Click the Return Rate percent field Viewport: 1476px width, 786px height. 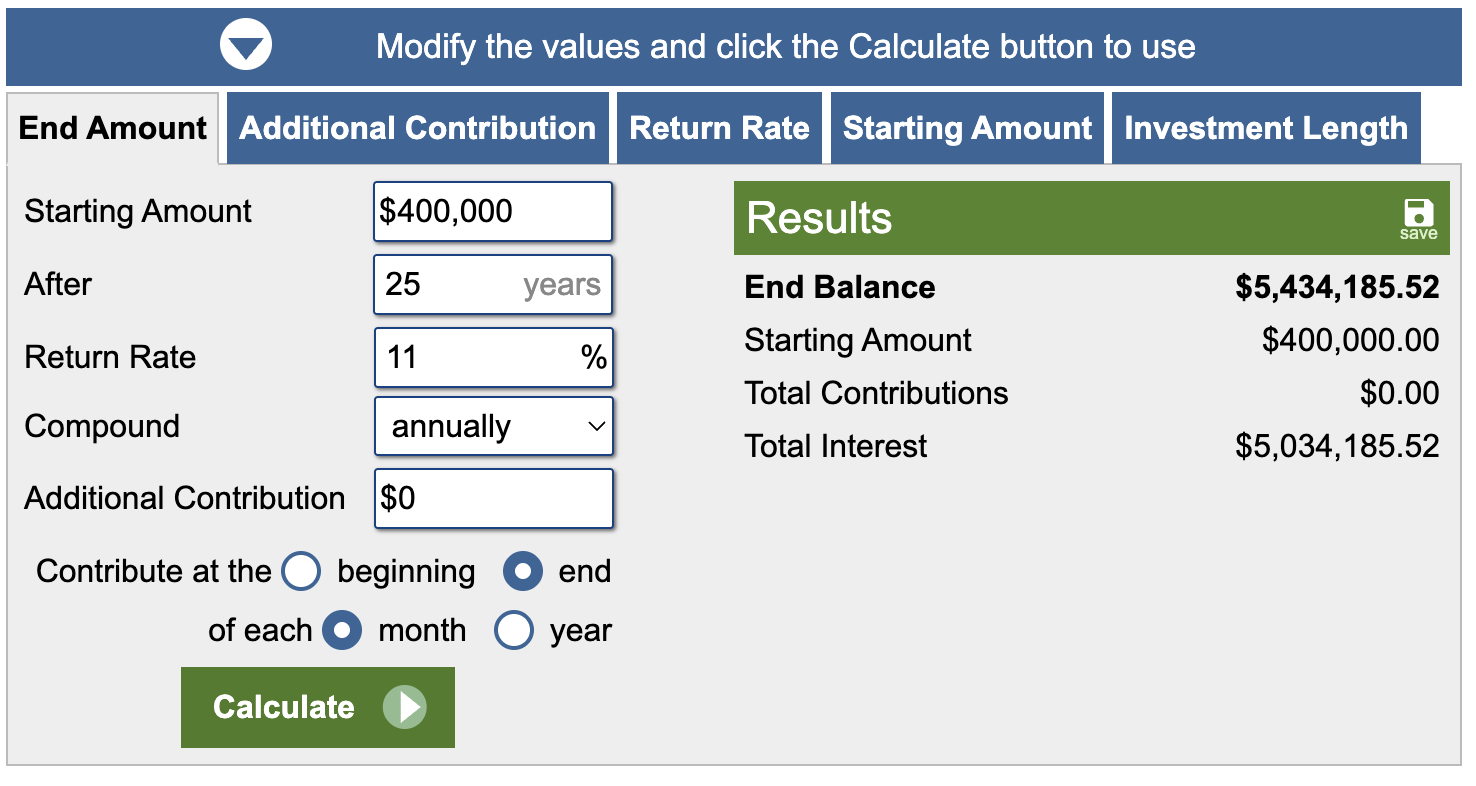click(493, 357)
